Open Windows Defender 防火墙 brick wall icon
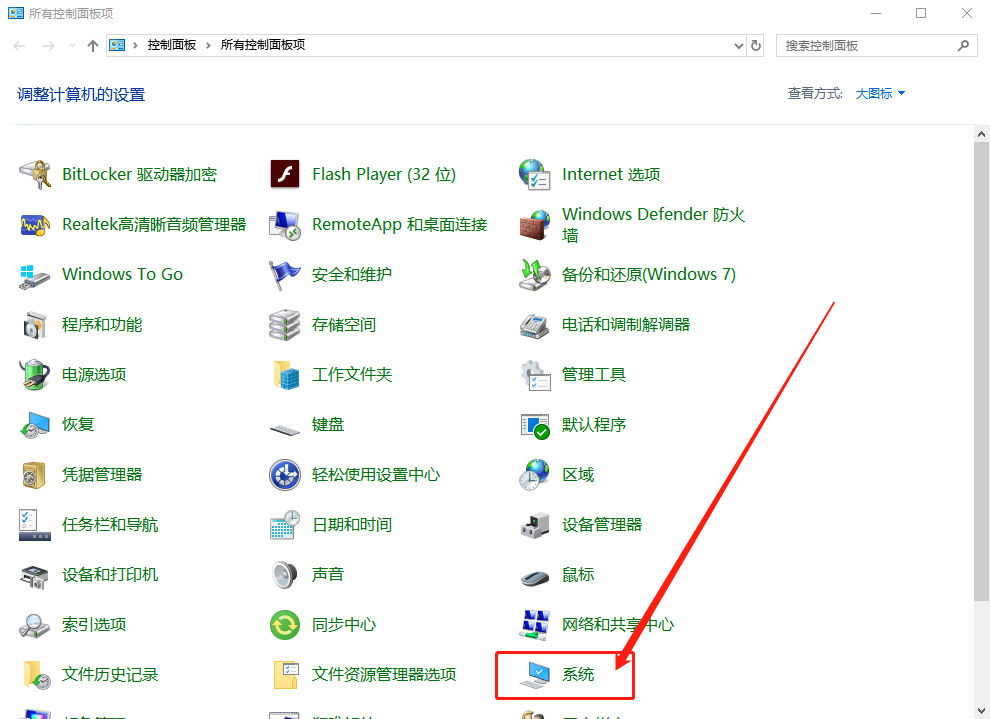 pyautogui.click(x=535, y=225)
